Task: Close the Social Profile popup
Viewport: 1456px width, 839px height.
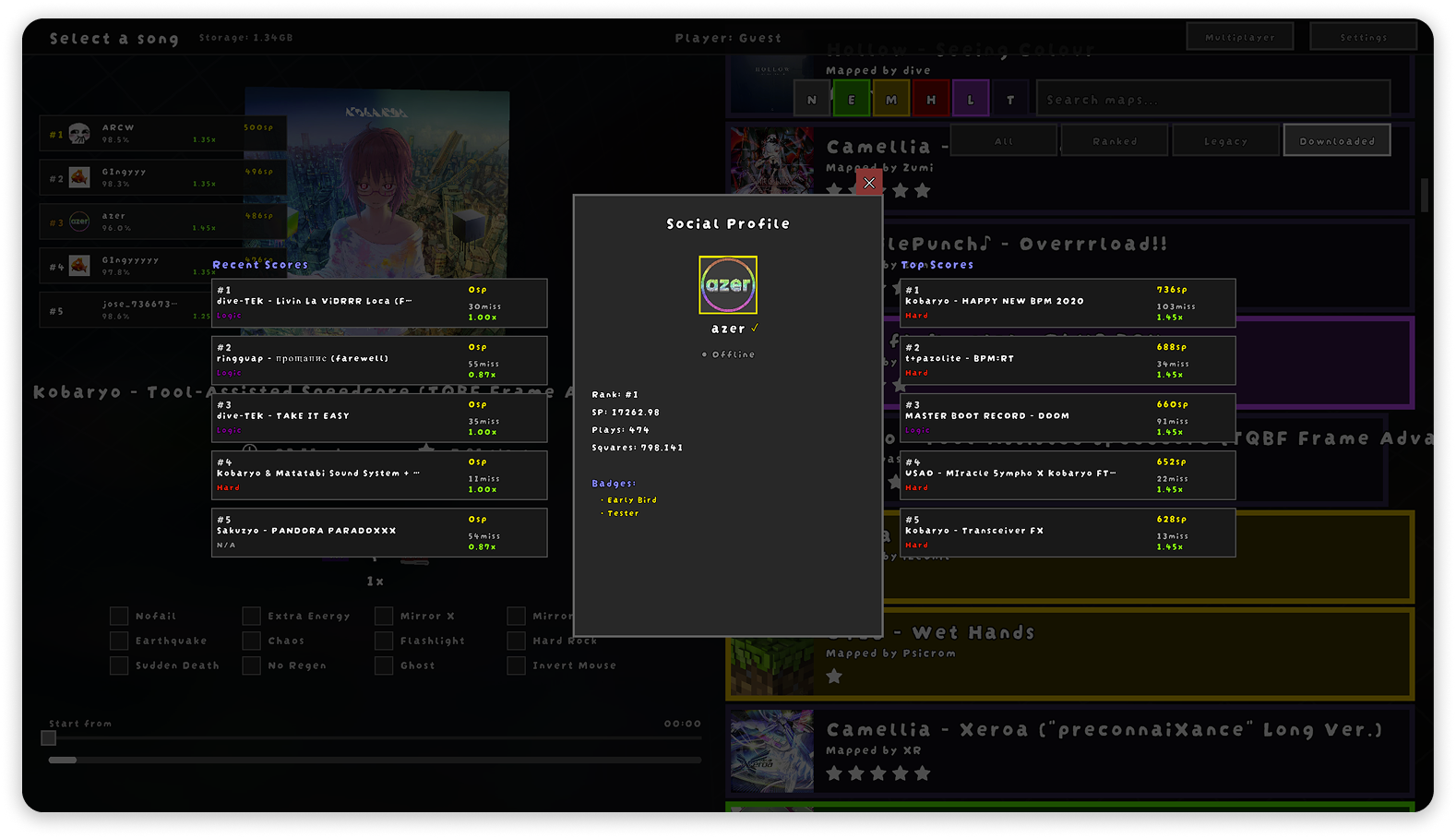Action: click(869, 183)
